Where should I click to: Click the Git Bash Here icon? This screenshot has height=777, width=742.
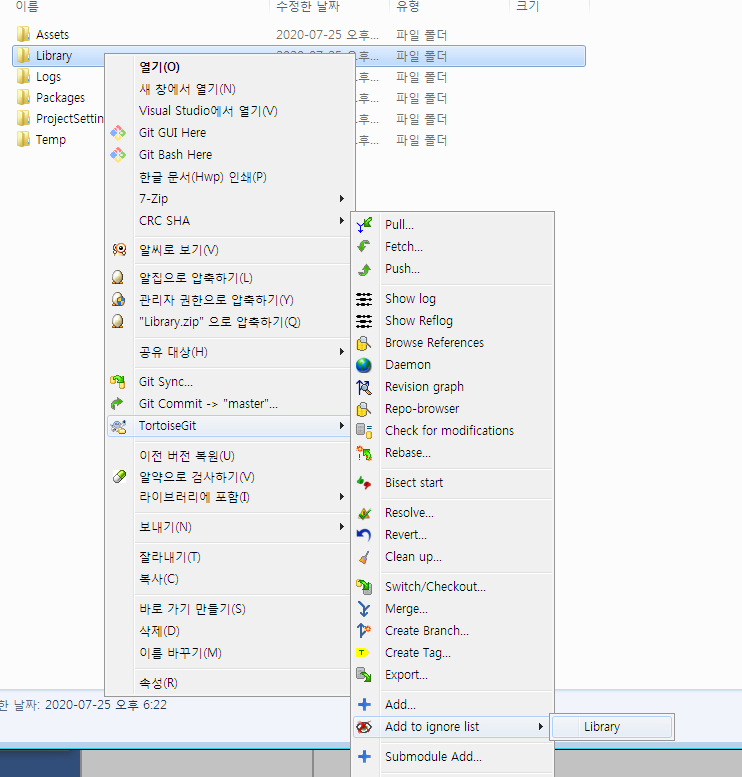pos(118,155)
